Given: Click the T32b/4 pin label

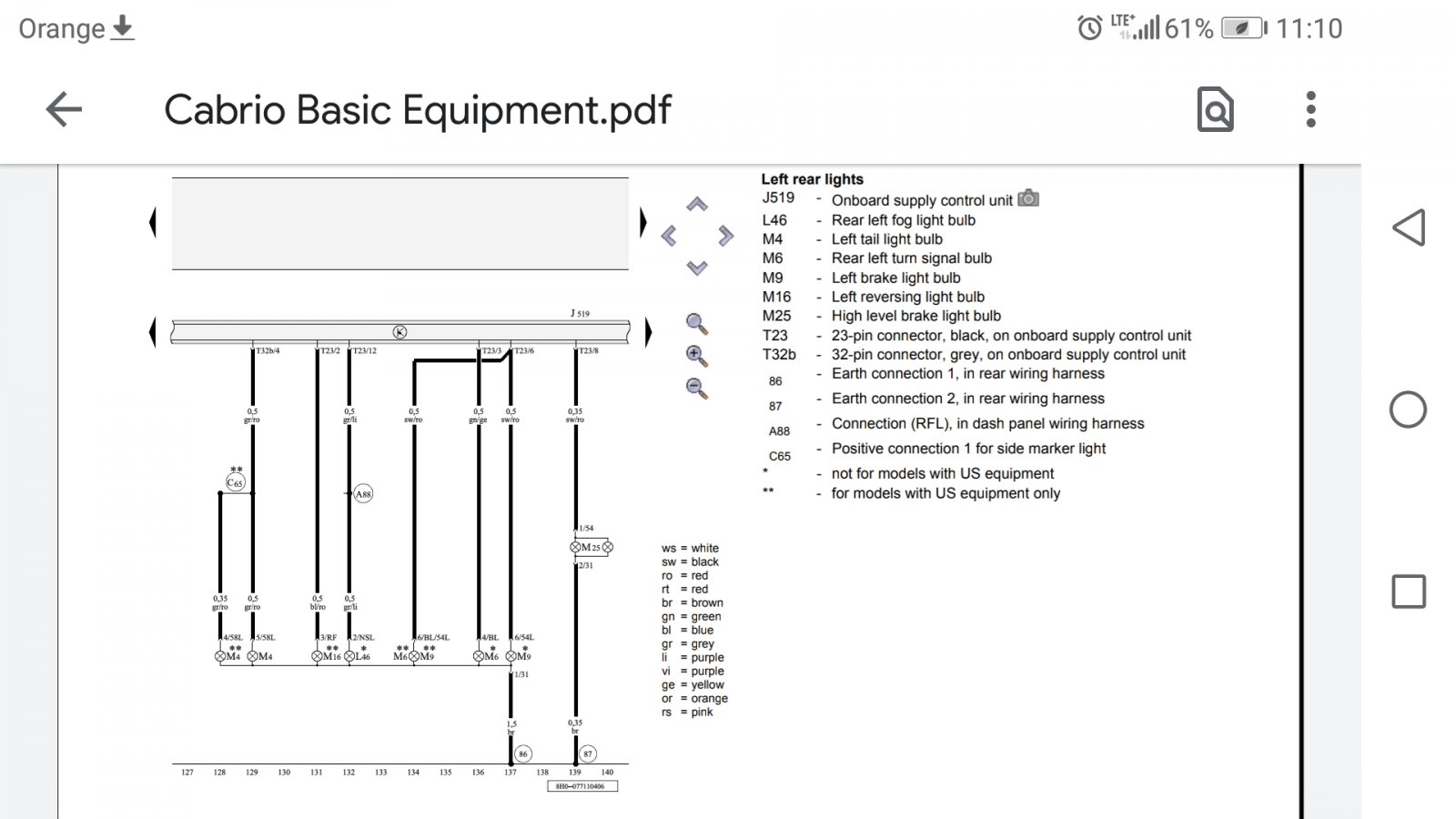Looking at the screenshot, I should (268, 350).
